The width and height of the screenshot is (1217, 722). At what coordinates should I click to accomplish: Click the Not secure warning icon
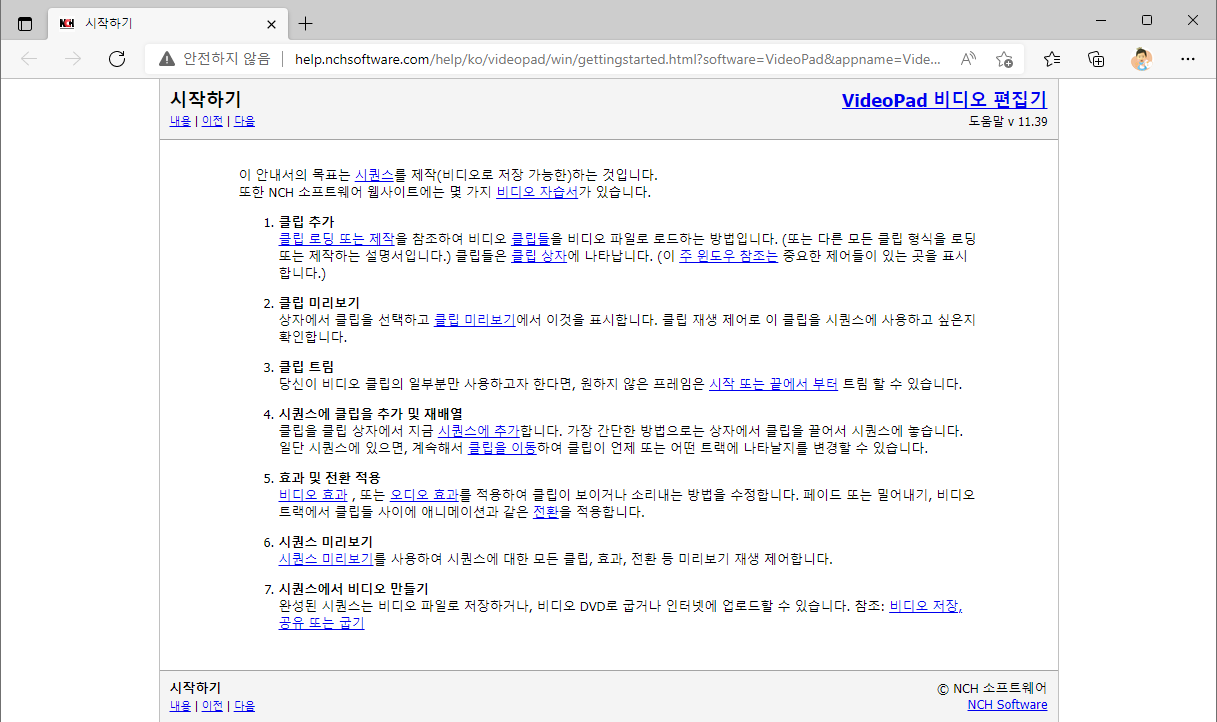click(x=166, y=59)
